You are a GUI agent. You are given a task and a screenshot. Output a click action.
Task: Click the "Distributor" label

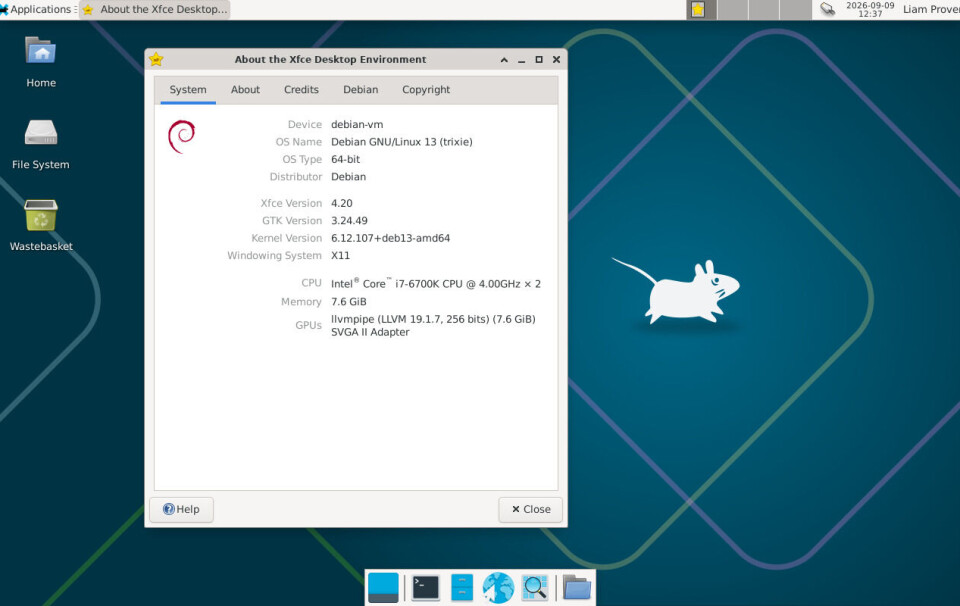coord(296,176)
